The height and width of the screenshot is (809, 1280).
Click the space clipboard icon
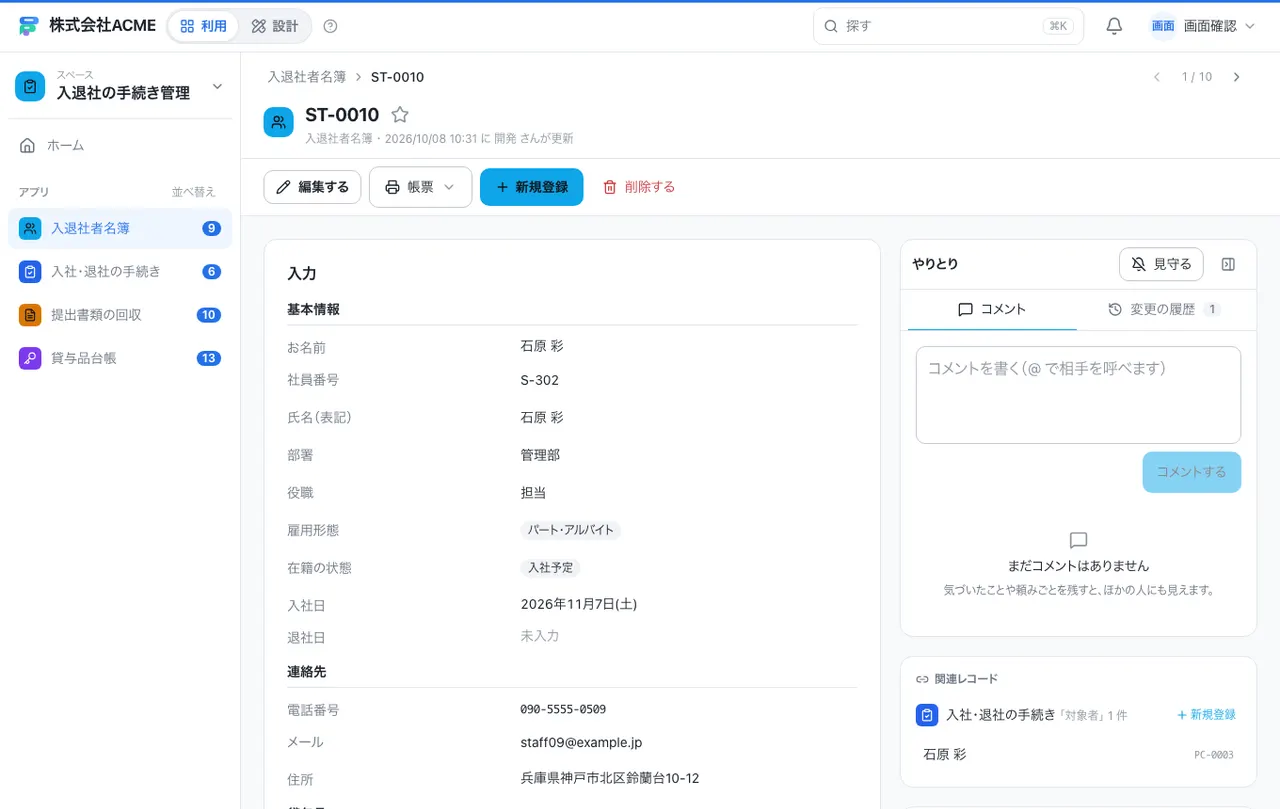[x=30, y=86]
